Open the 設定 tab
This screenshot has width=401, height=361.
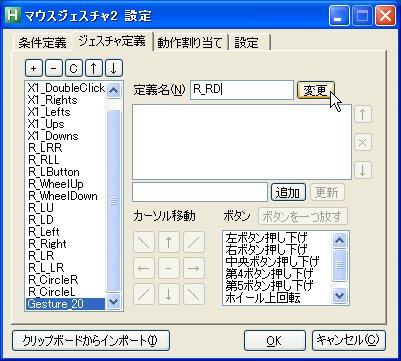coord(249,43)
